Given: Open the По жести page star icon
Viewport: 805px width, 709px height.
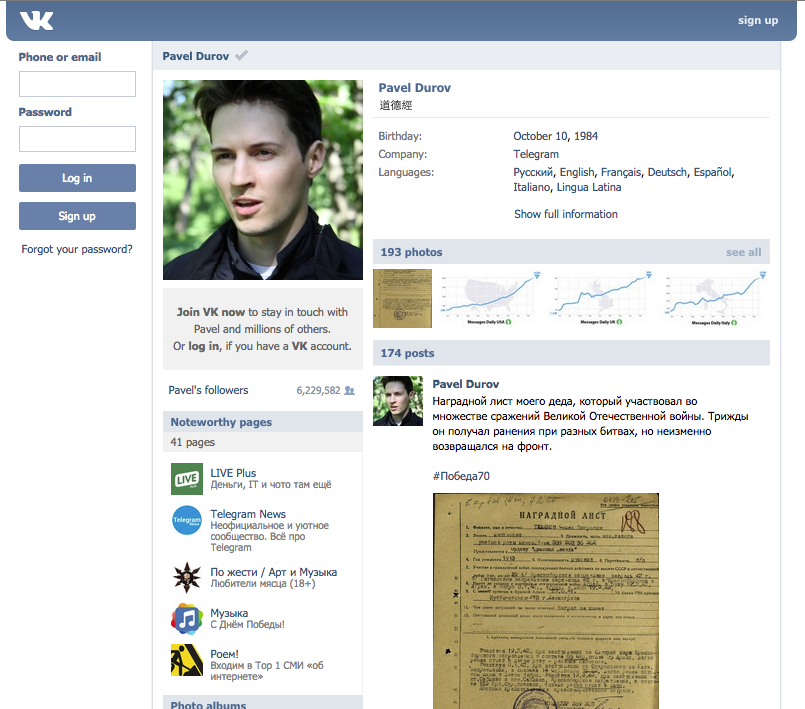Looking at the screenshot, I should (x=187, y=578).
